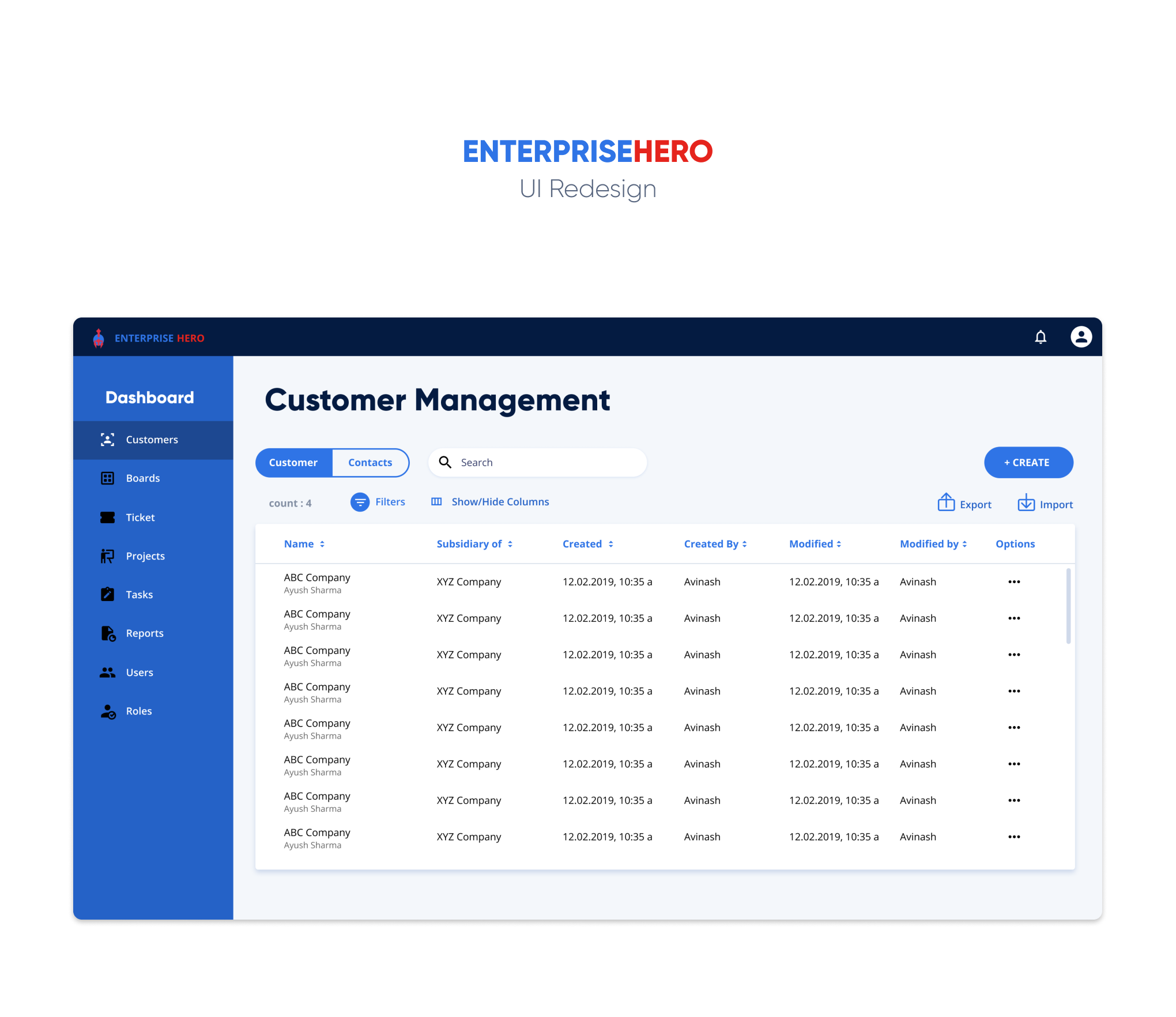The height and width of the screenshot is (1017, 1176).
Task: Click the Customer Management page title
Action: click(x=437, y=400)
